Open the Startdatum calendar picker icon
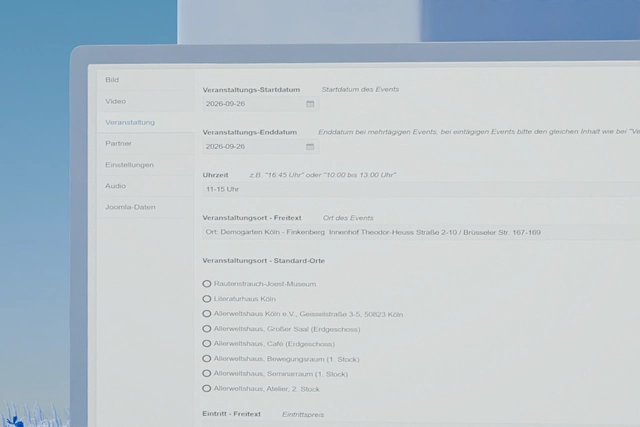Viewport: 640px width, 427px height. coord(310,104)
